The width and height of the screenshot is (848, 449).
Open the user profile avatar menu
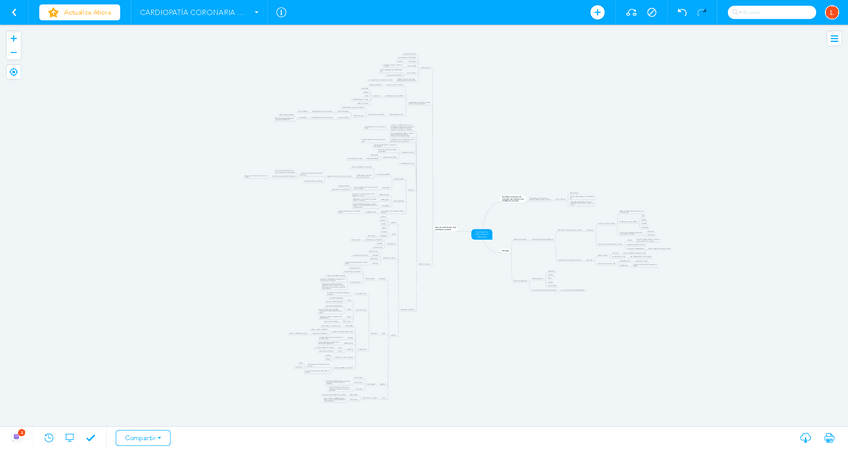click(831, 12)
